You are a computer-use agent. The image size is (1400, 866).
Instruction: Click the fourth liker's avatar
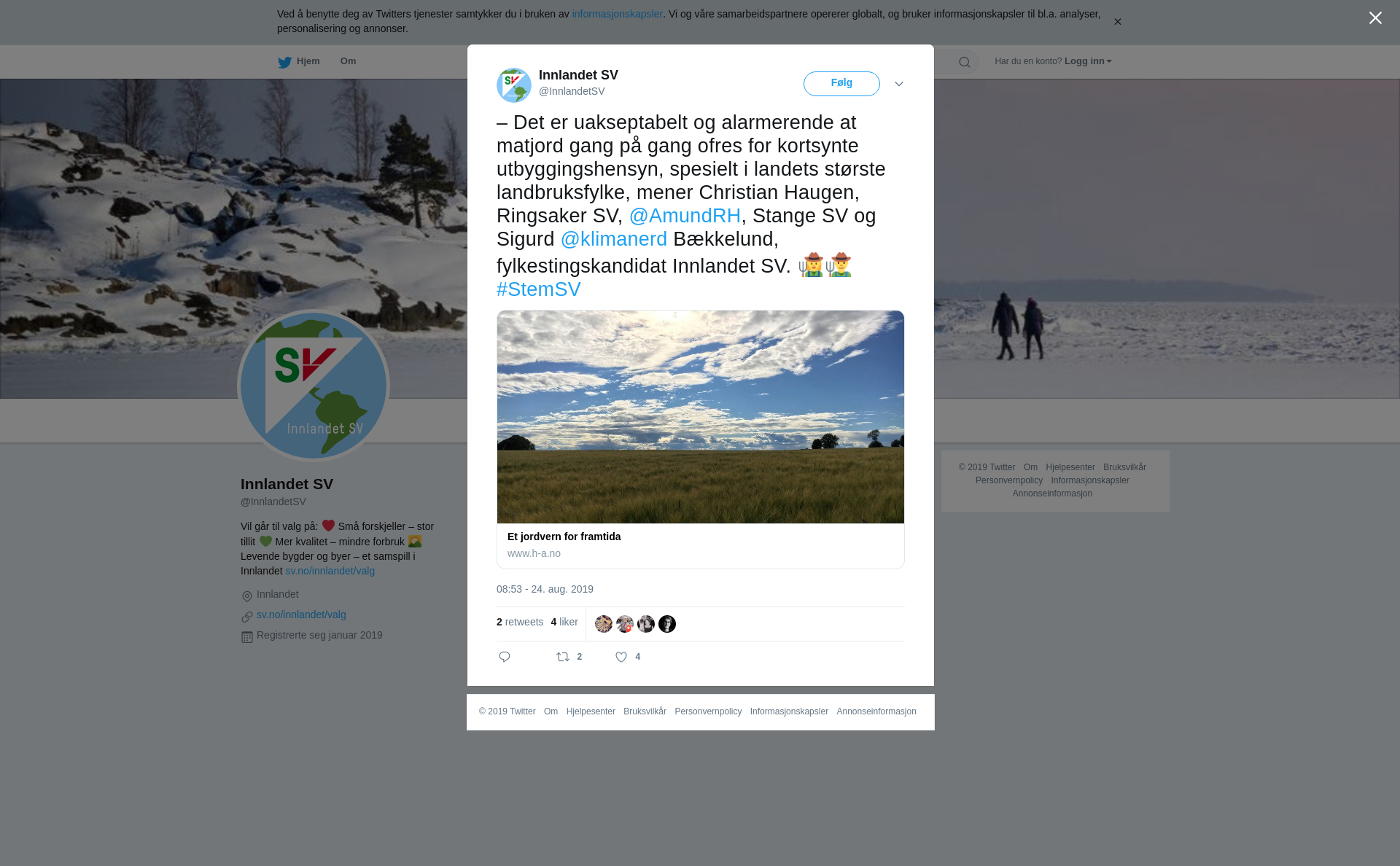(667, 624)
